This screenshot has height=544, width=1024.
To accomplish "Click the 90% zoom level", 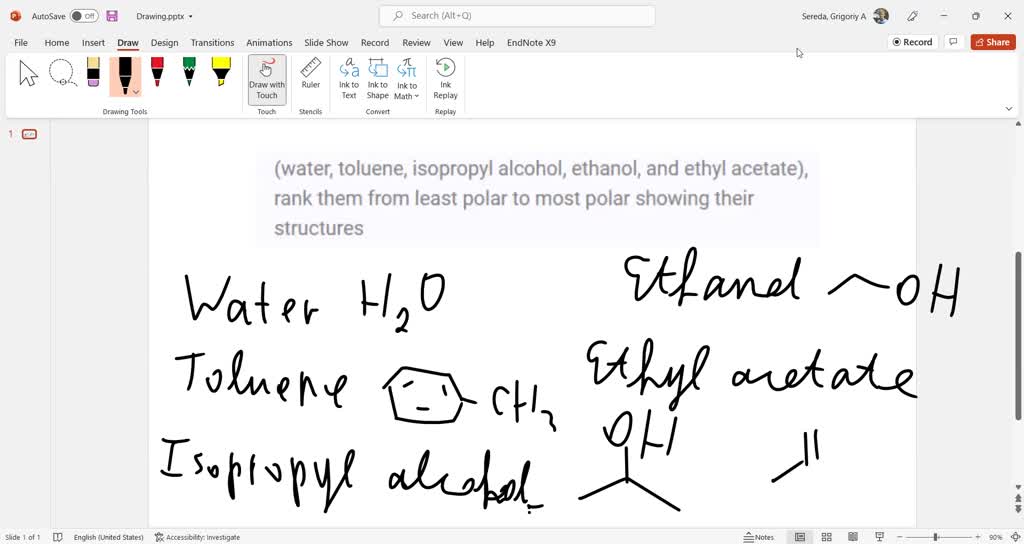I will pos(995,537).
